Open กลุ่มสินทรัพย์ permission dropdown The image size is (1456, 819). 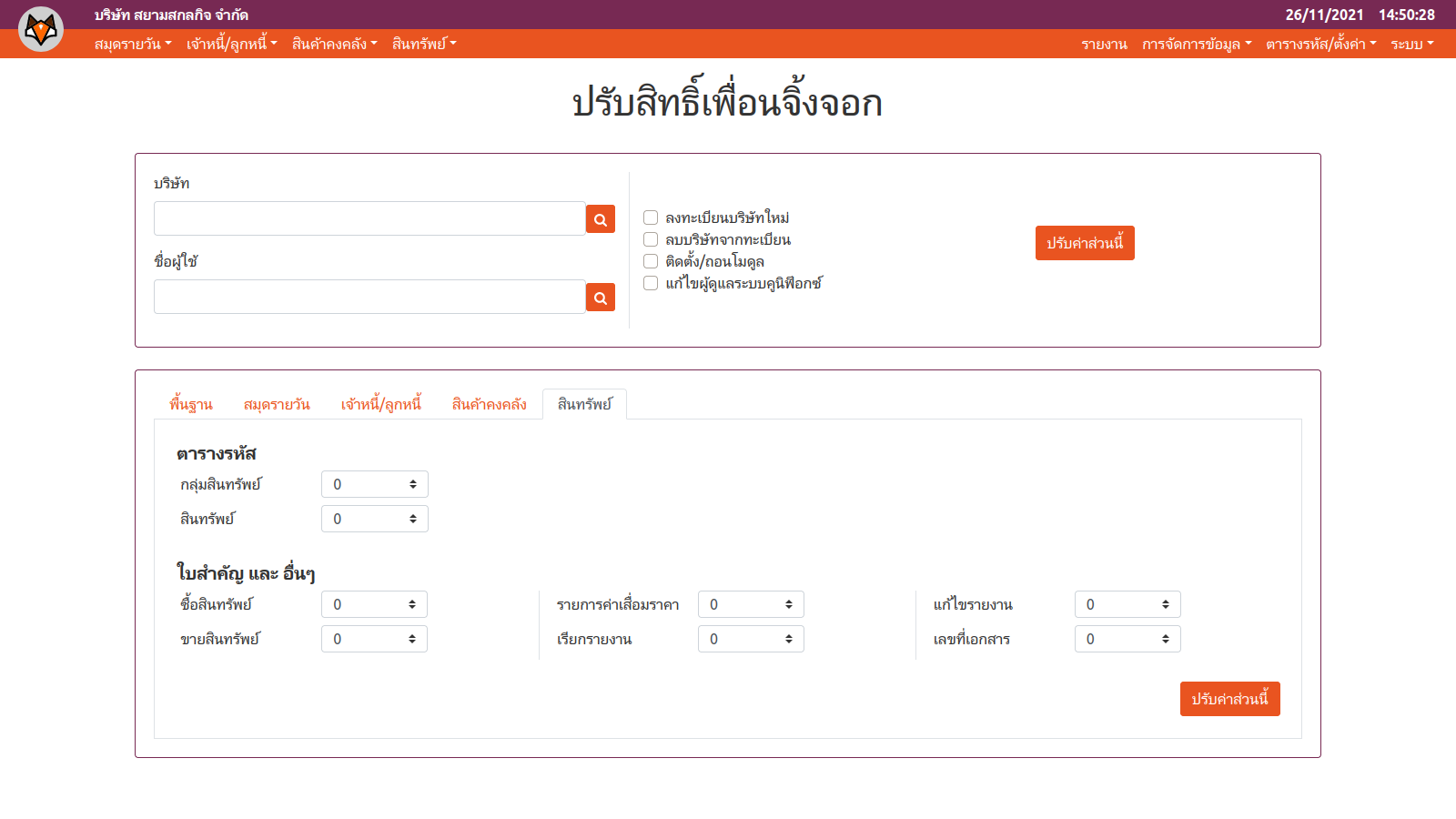[375, 484]
